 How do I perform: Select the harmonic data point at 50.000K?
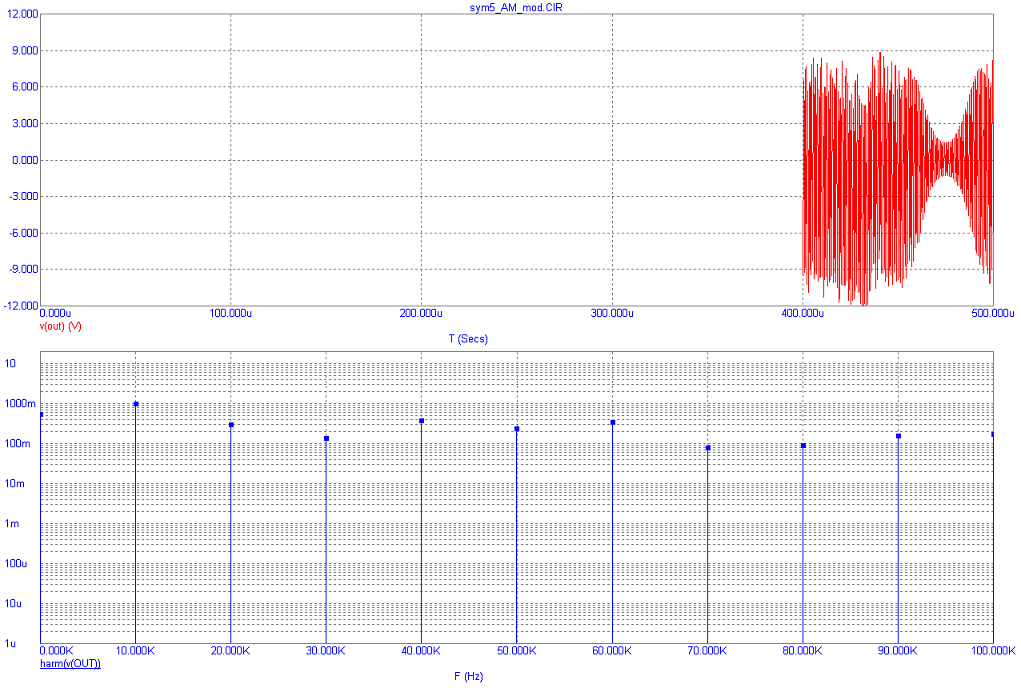[x=517, y=429]
